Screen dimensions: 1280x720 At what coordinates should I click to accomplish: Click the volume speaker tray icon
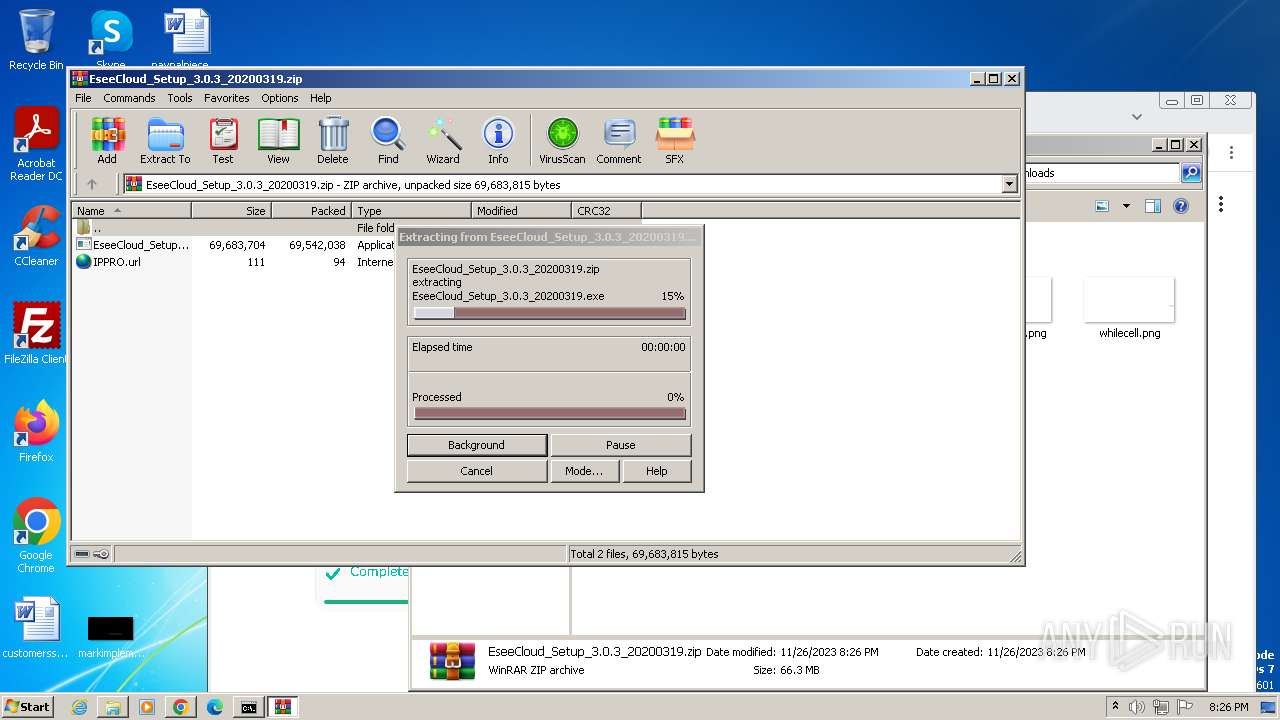[x=1136, y=707]
